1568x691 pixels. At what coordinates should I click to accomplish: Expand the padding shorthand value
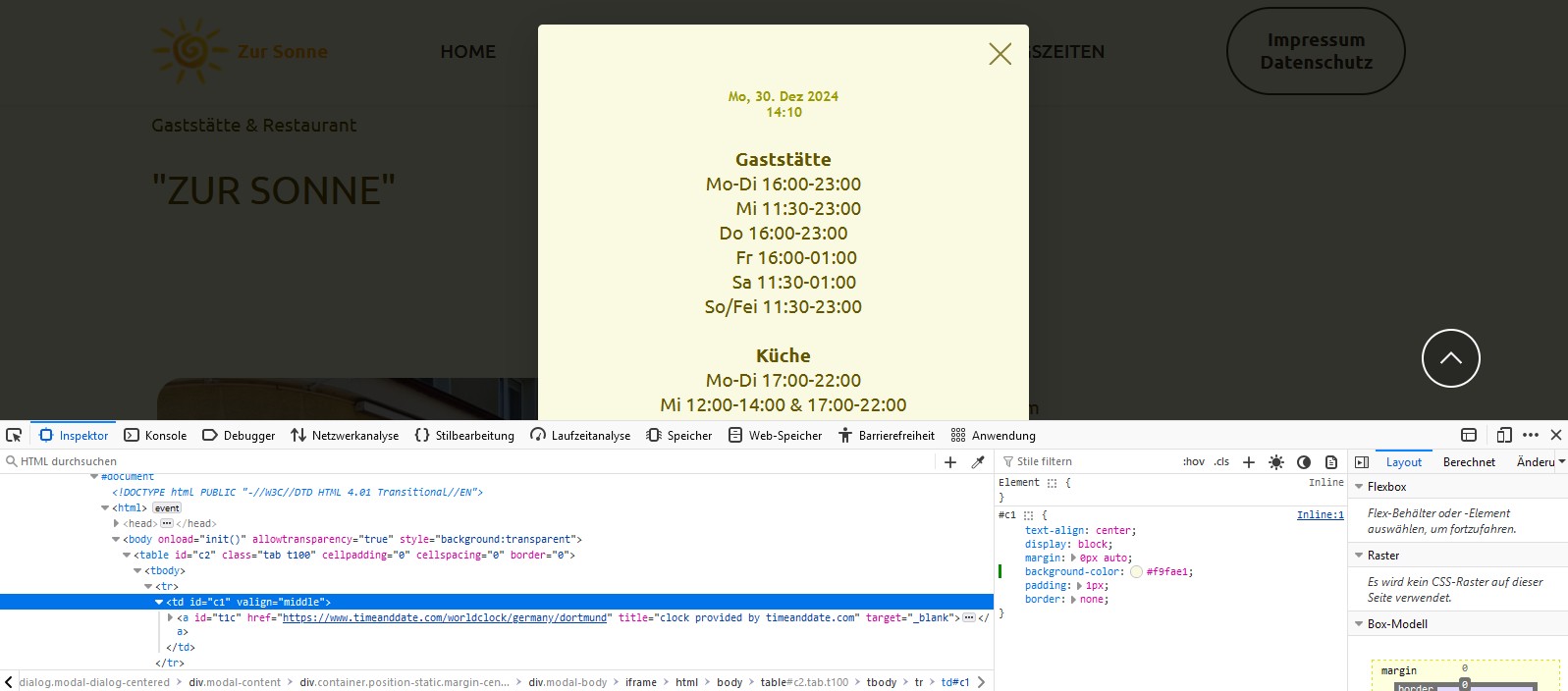pos(1080,586)
